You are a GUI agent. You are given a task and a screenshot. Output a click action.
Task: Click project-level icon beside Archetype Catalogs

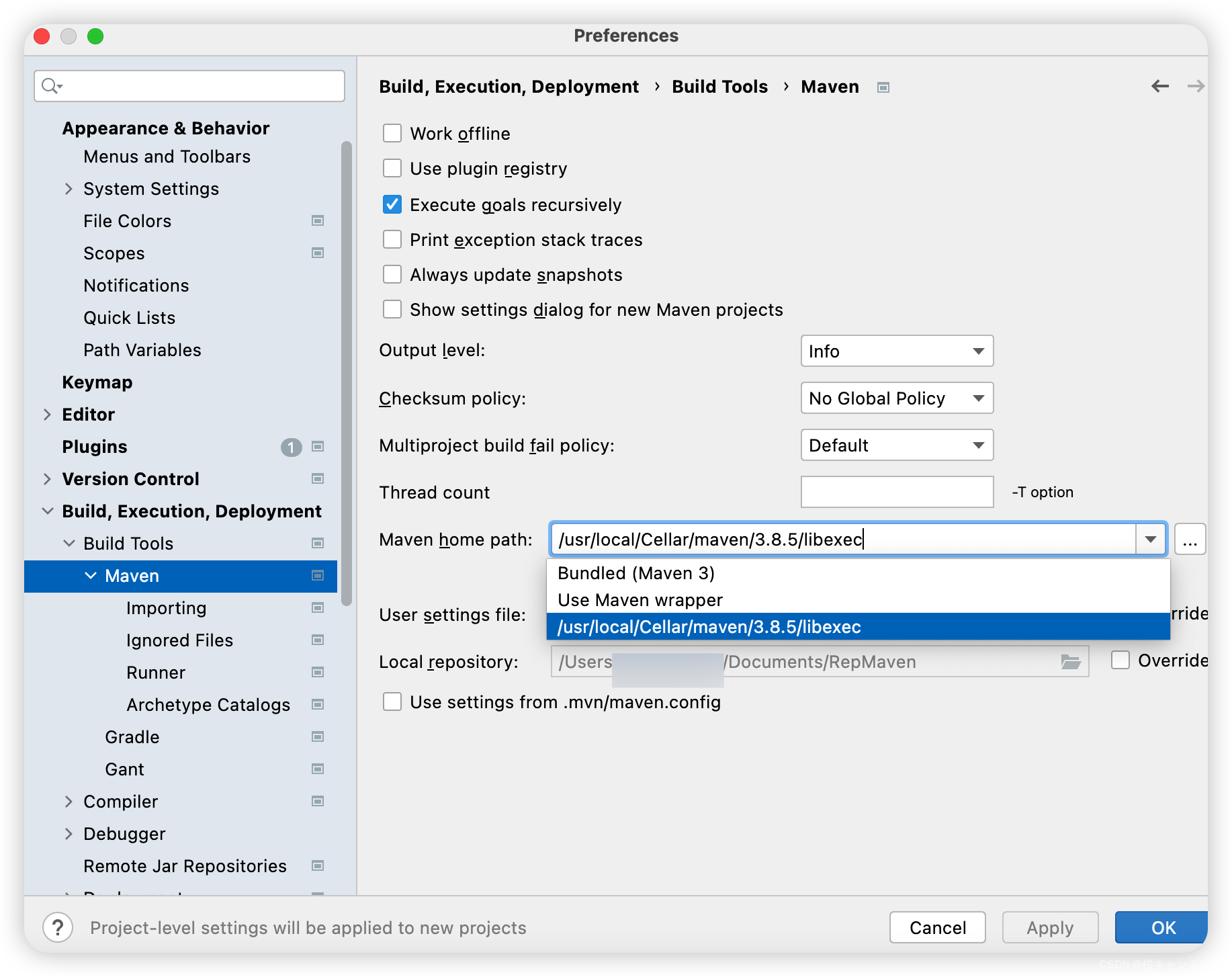pyautogui.click(x=318, y=704)
